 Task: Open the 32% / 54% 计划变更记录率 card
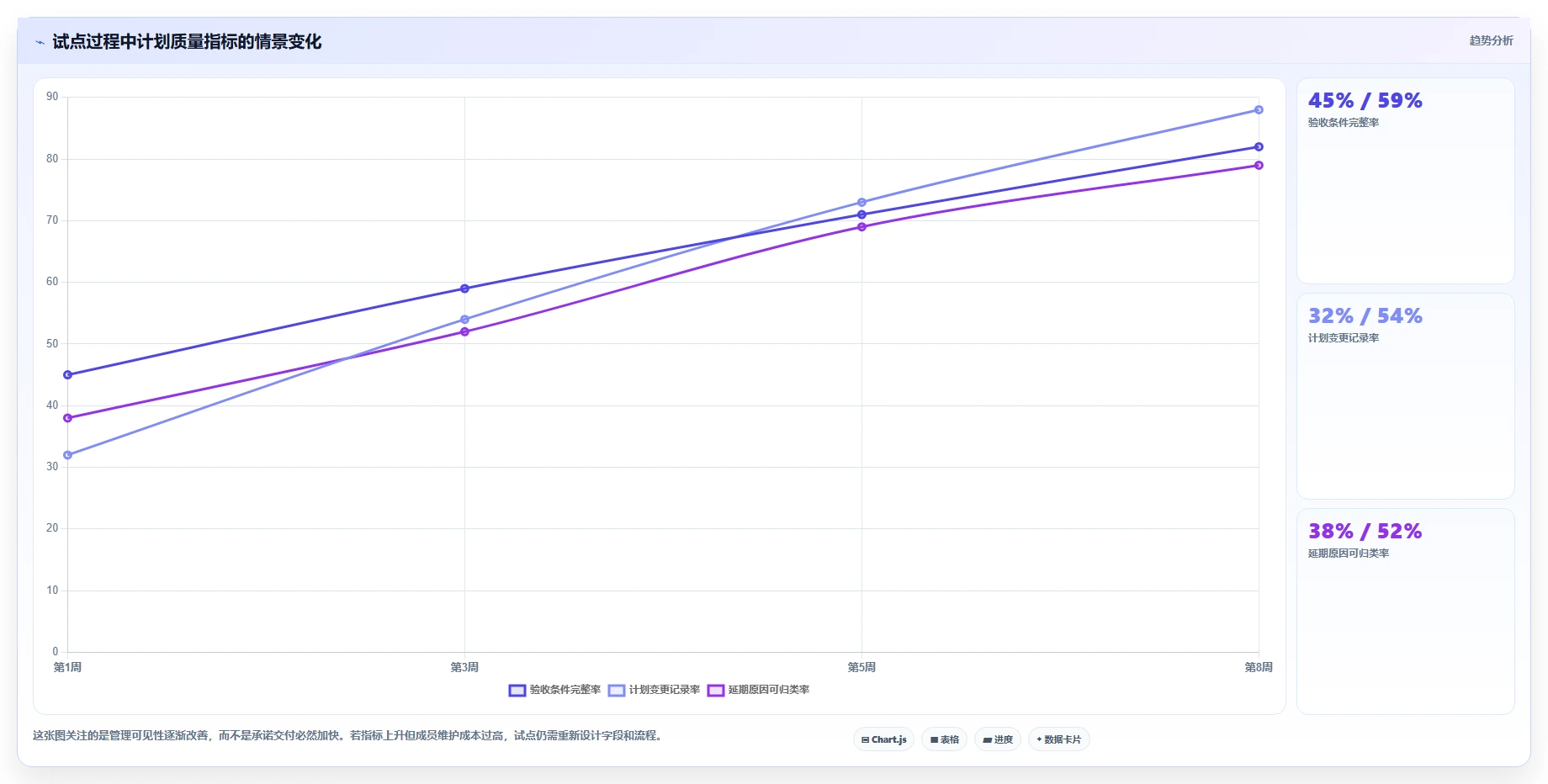[x=1405, y=396]
